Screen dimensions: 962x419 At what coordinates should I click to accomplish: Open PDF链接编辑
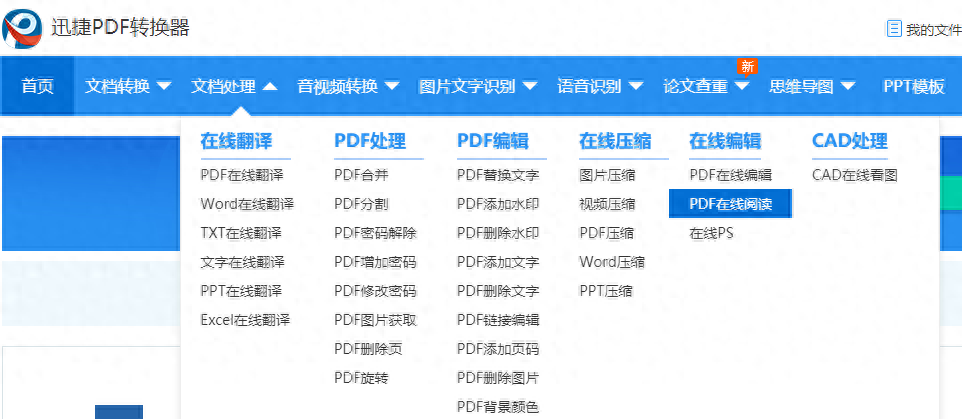[x=498, y=320]
